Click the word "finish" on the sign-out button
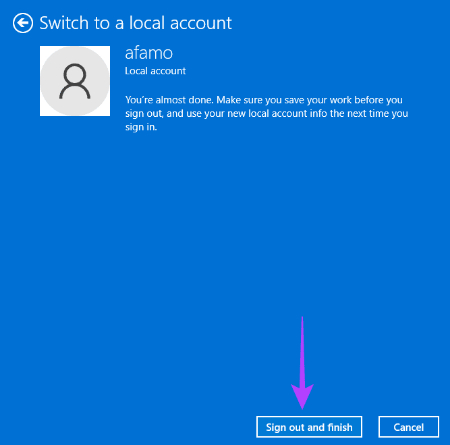The width and height of the screenshot is (450, 445). click(340, 427)
